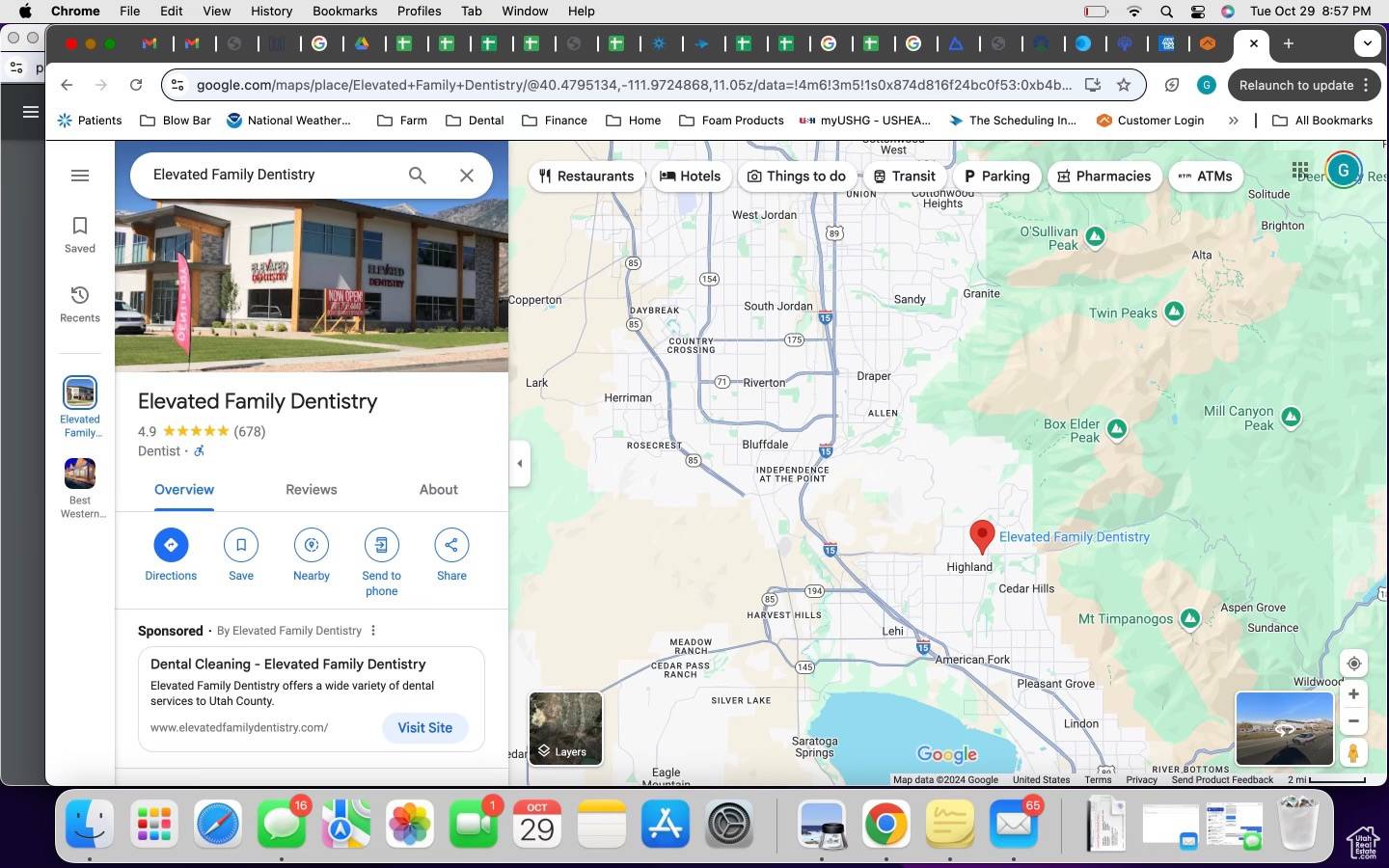Viewport: 1389px width, 868px height.
Task: Click the Terms link on map
Action: click(1098, 779)
